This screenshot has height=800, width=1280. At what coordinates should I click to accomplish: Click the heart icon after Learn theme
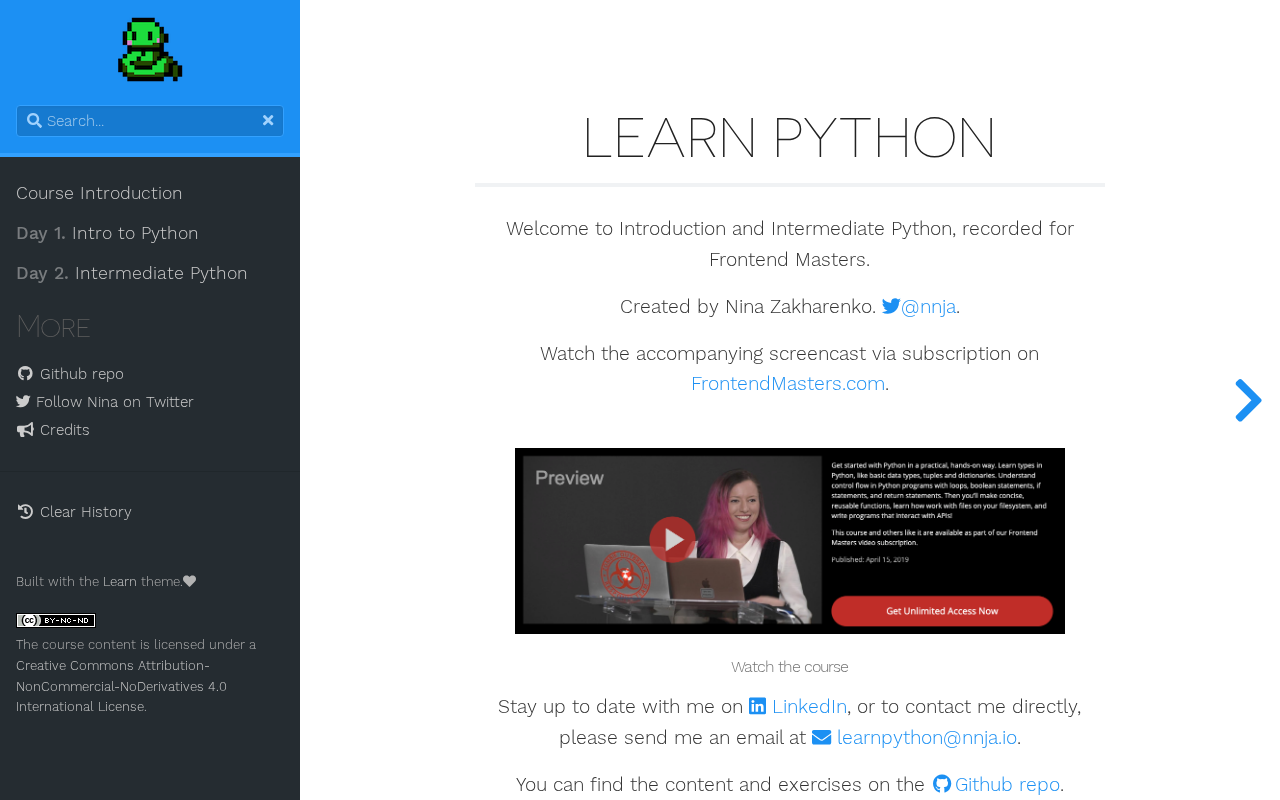click(x=190, y=582)
